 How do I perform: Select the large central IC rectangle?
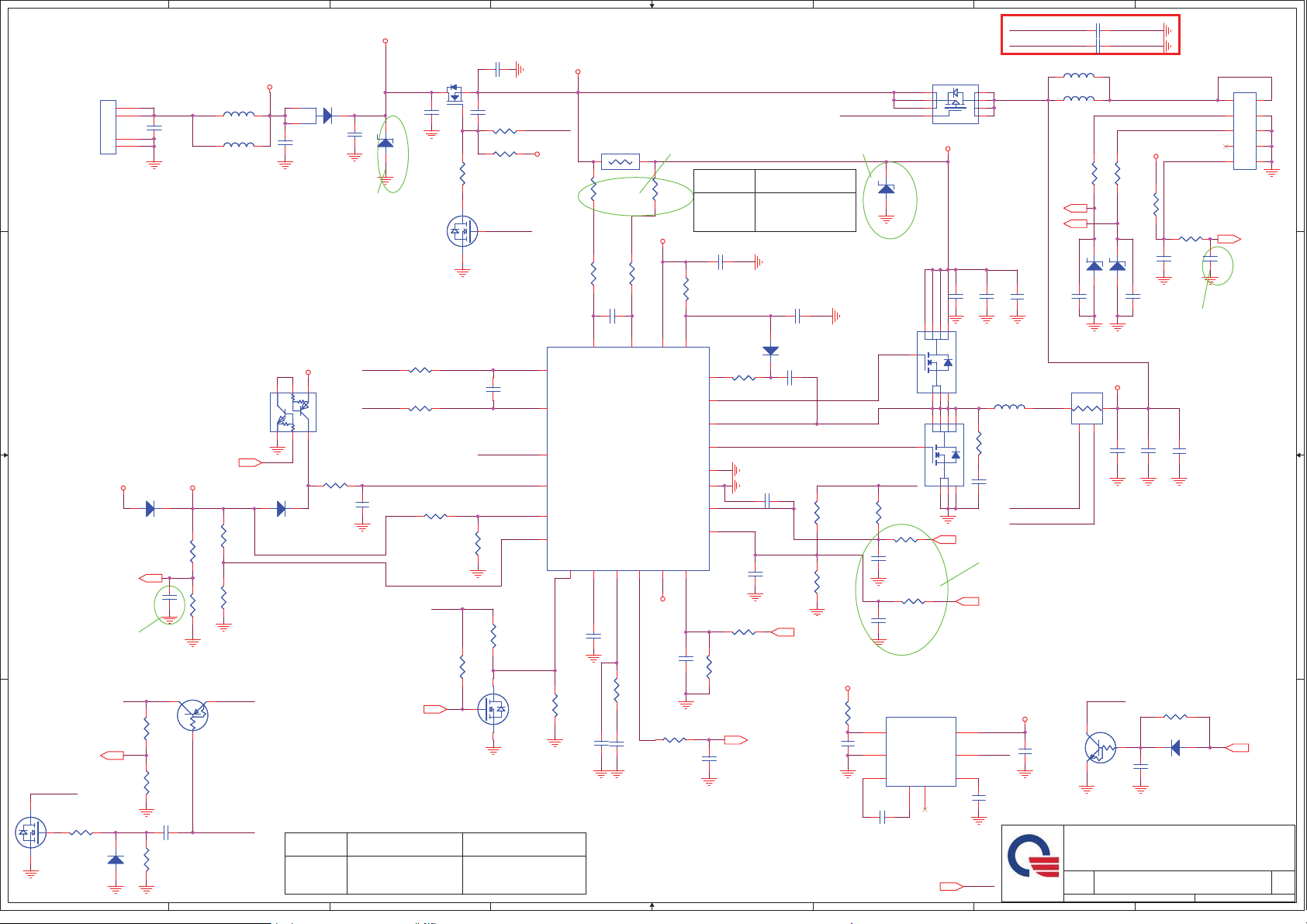coord(628,459)
